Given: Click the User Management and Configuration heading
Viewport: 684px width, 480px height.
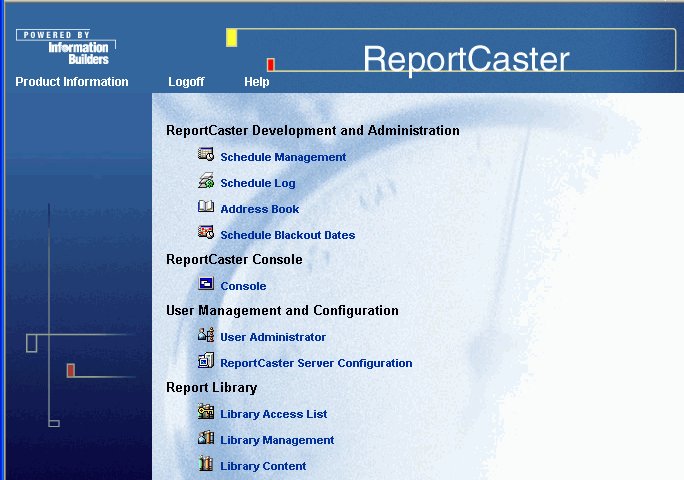Looking at the screenshot, I should (x=282, y=310).
